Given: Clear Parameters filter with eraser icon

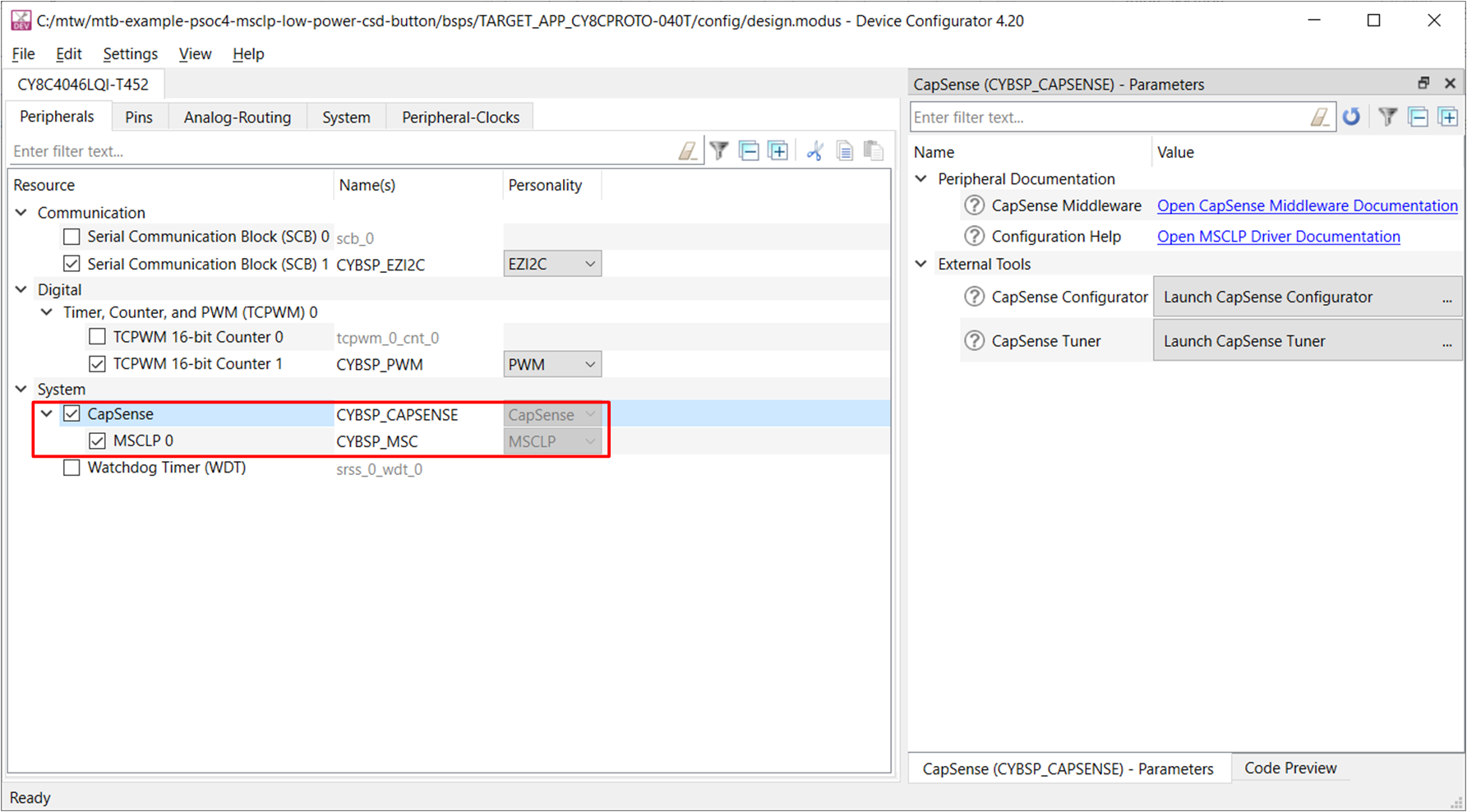Looking at the screenshot, I should [x=1320, y=118].
